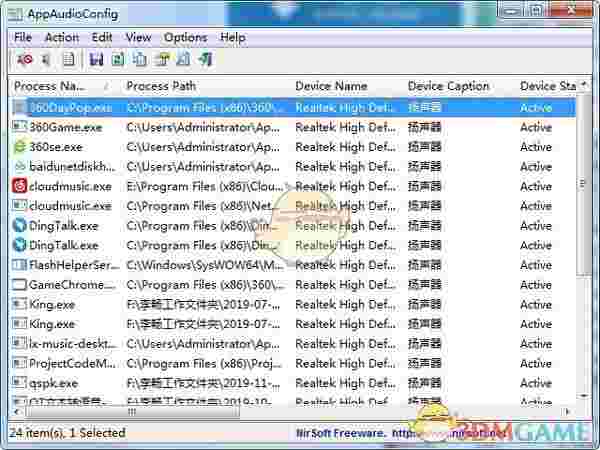Click the FlashHelperSer row icon
The height and width of the screenshot is (450, 600).
click(x=20, y=265)
